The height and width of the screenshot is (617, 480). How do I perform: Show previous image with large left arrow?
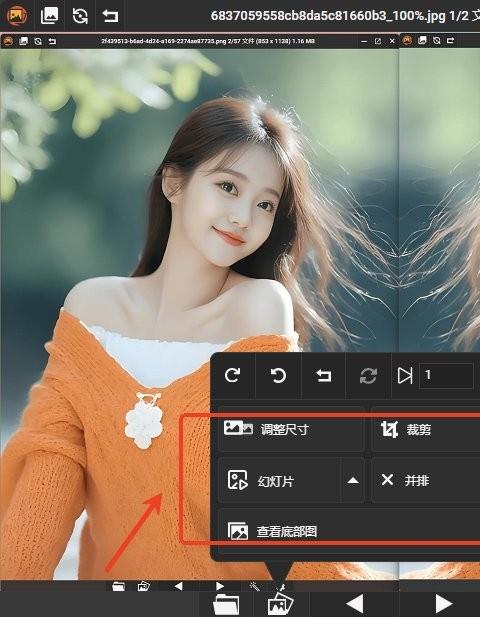[355, 603]
